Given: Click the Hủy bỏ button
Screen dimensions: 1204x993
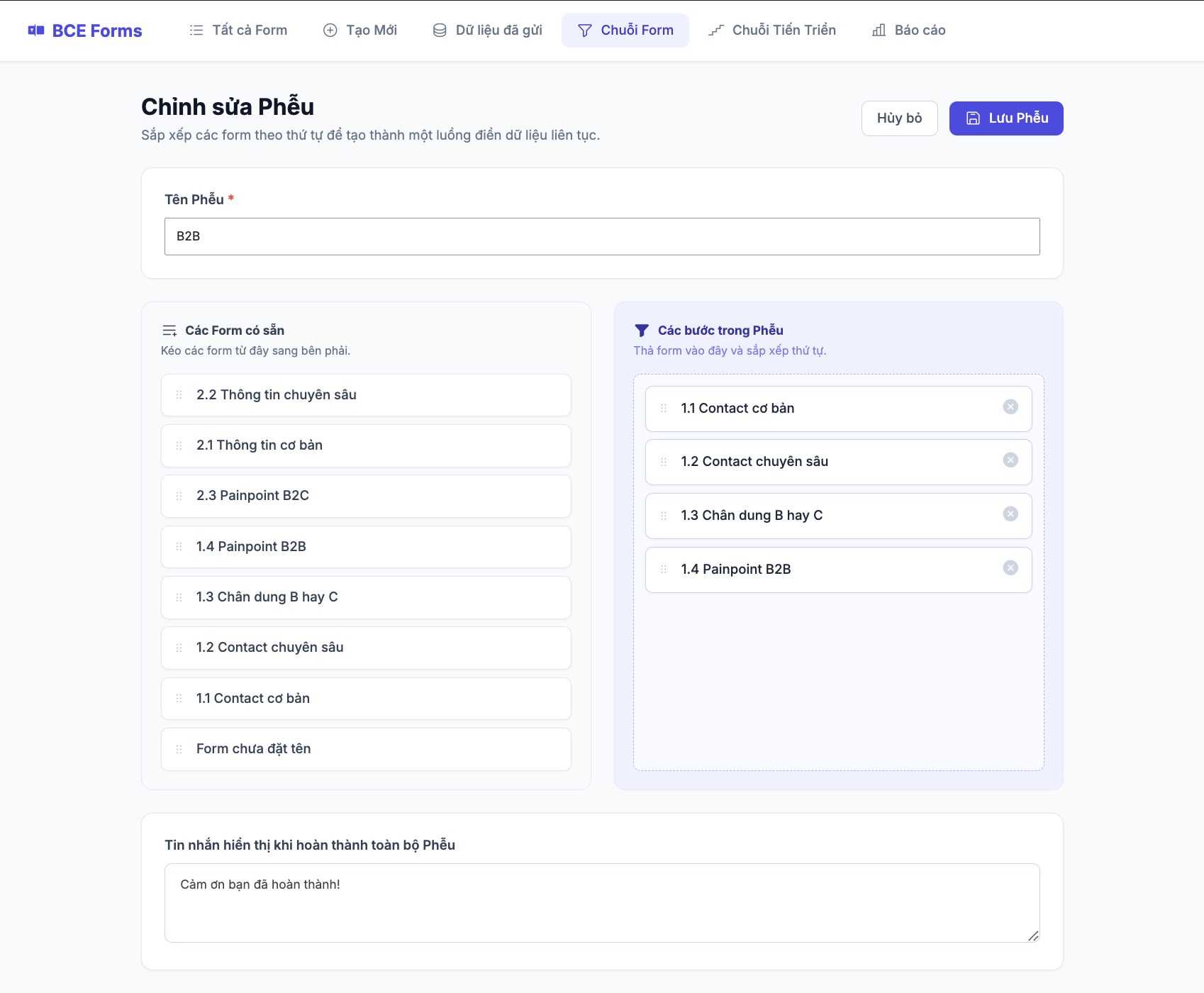Looking at the screenshot, I should pyautogui.click(x=900, y=118).
